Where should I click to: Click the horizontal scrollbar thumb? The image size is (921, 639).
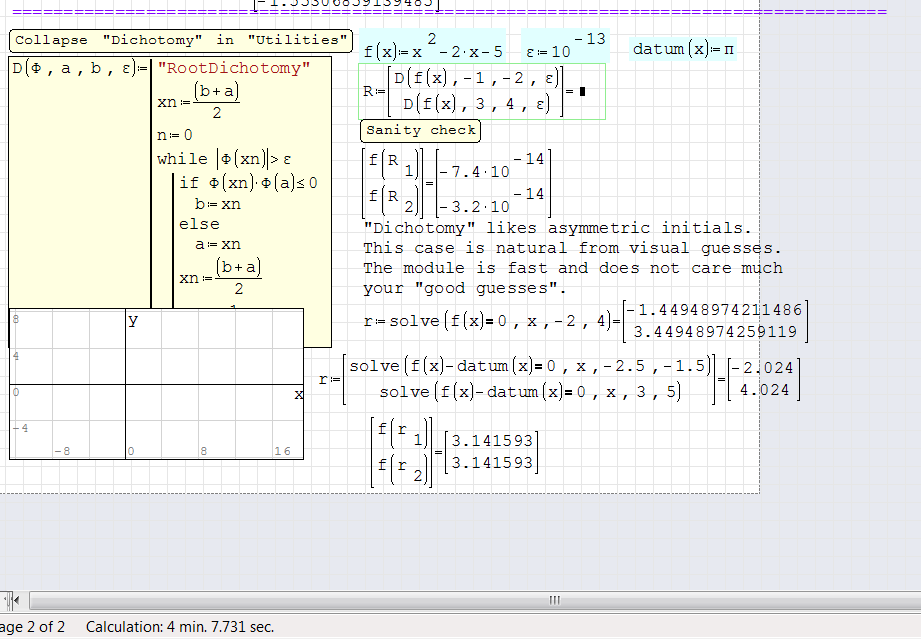(x=553, y=600)
